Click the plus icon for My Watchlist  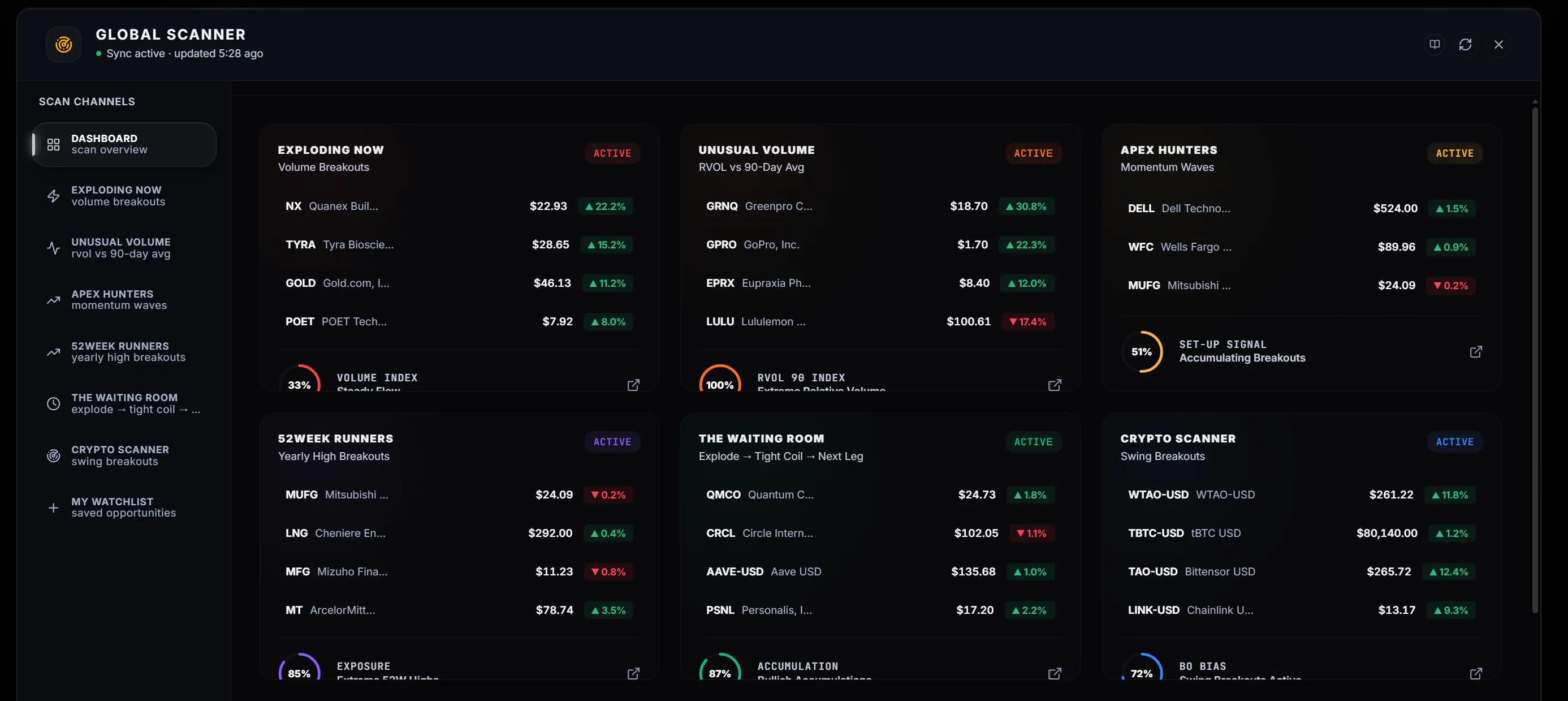tap(54, 508)
